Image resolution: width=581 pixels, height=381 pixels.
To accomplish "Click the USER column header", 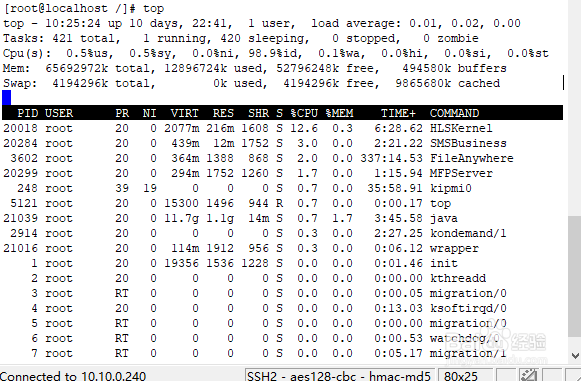I will pyautogui.click(x=59, y=113).
